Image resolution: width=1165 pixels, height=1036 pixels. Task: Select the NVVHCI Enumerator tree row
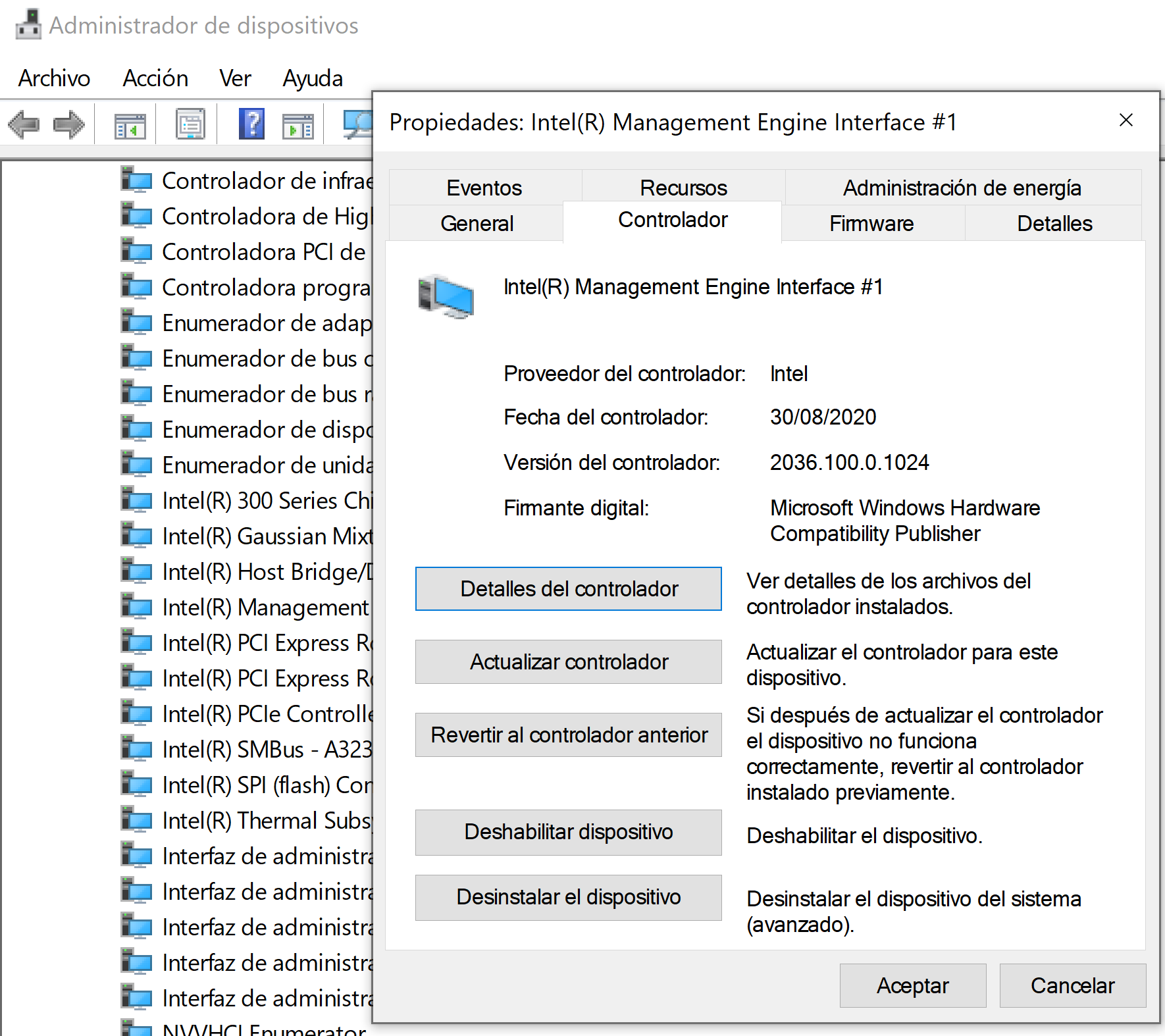[247, 1028]
